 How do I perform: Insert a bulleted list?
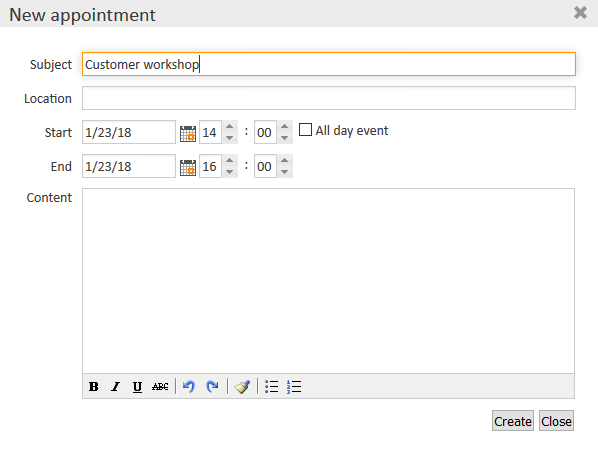[x=272, y=387]
